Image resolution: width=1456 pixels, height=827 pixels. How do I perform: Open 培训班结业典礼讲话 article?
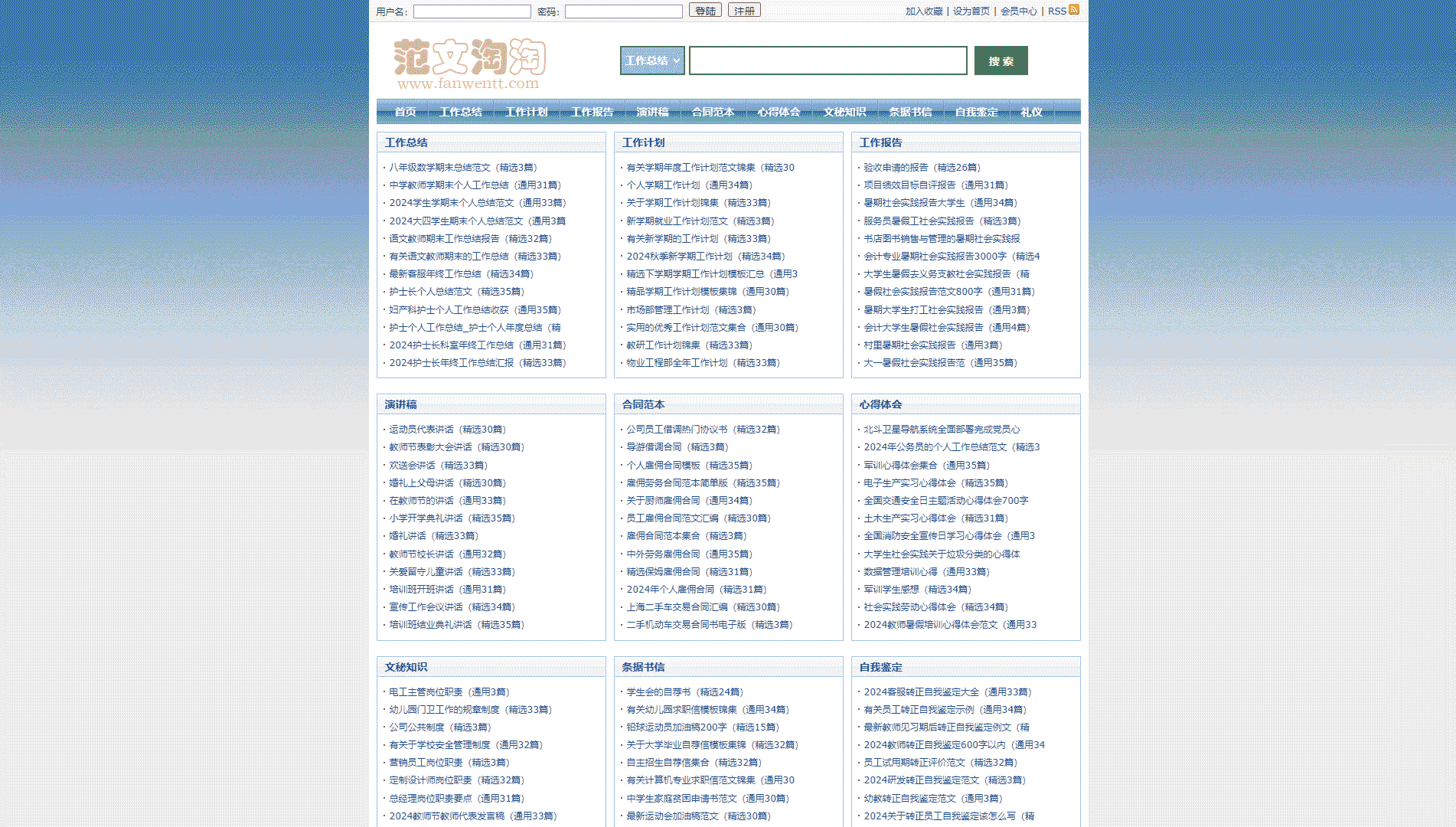(457, 625)
